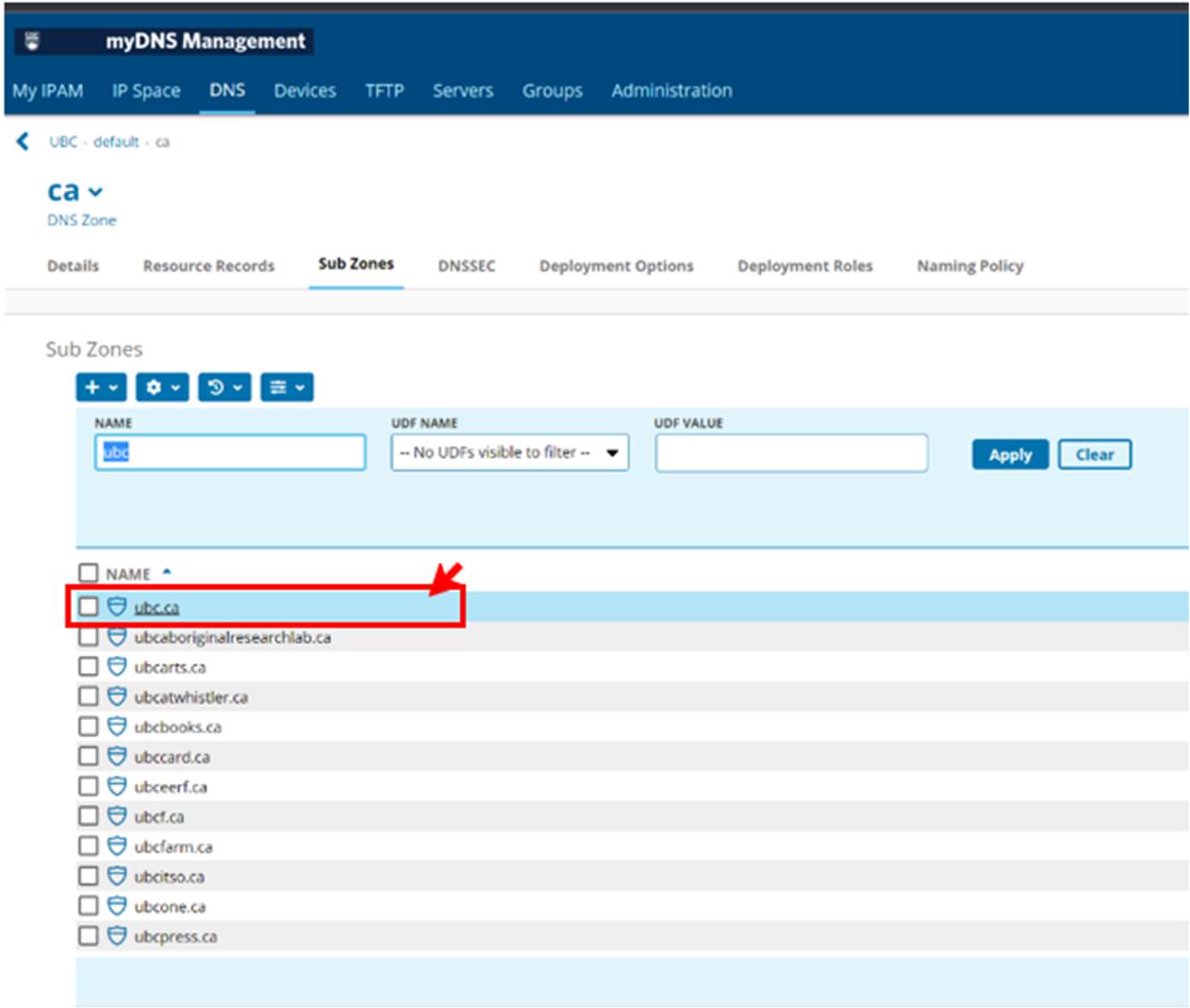The width and height of the screenshot is (1190, 1008).
Task: Select all rows with the NAME header checkbox
Action: point(89,573)
